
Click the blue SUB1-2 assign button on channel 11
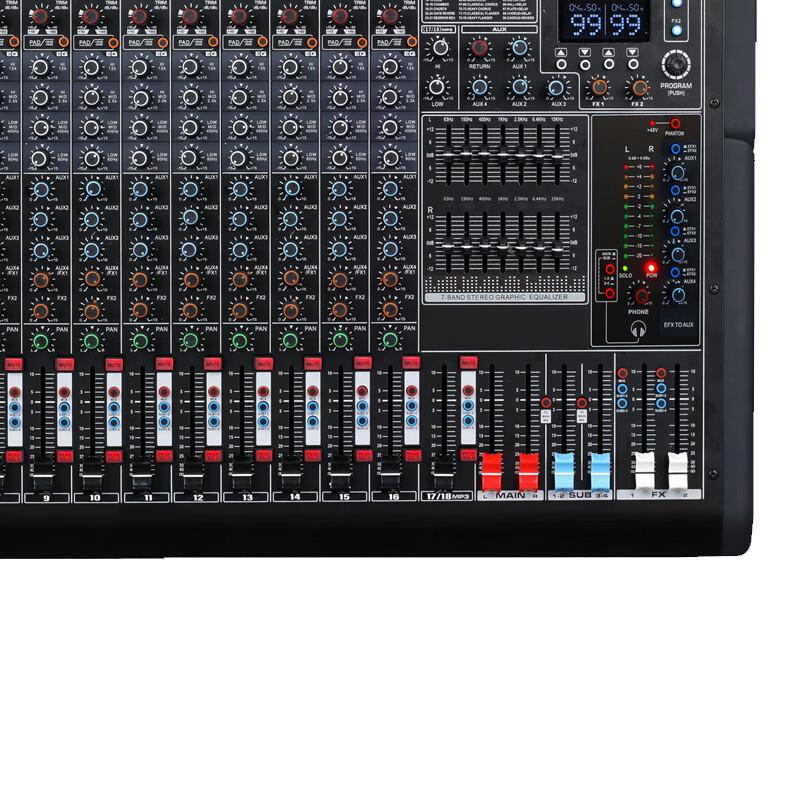[x=164, y=407]
